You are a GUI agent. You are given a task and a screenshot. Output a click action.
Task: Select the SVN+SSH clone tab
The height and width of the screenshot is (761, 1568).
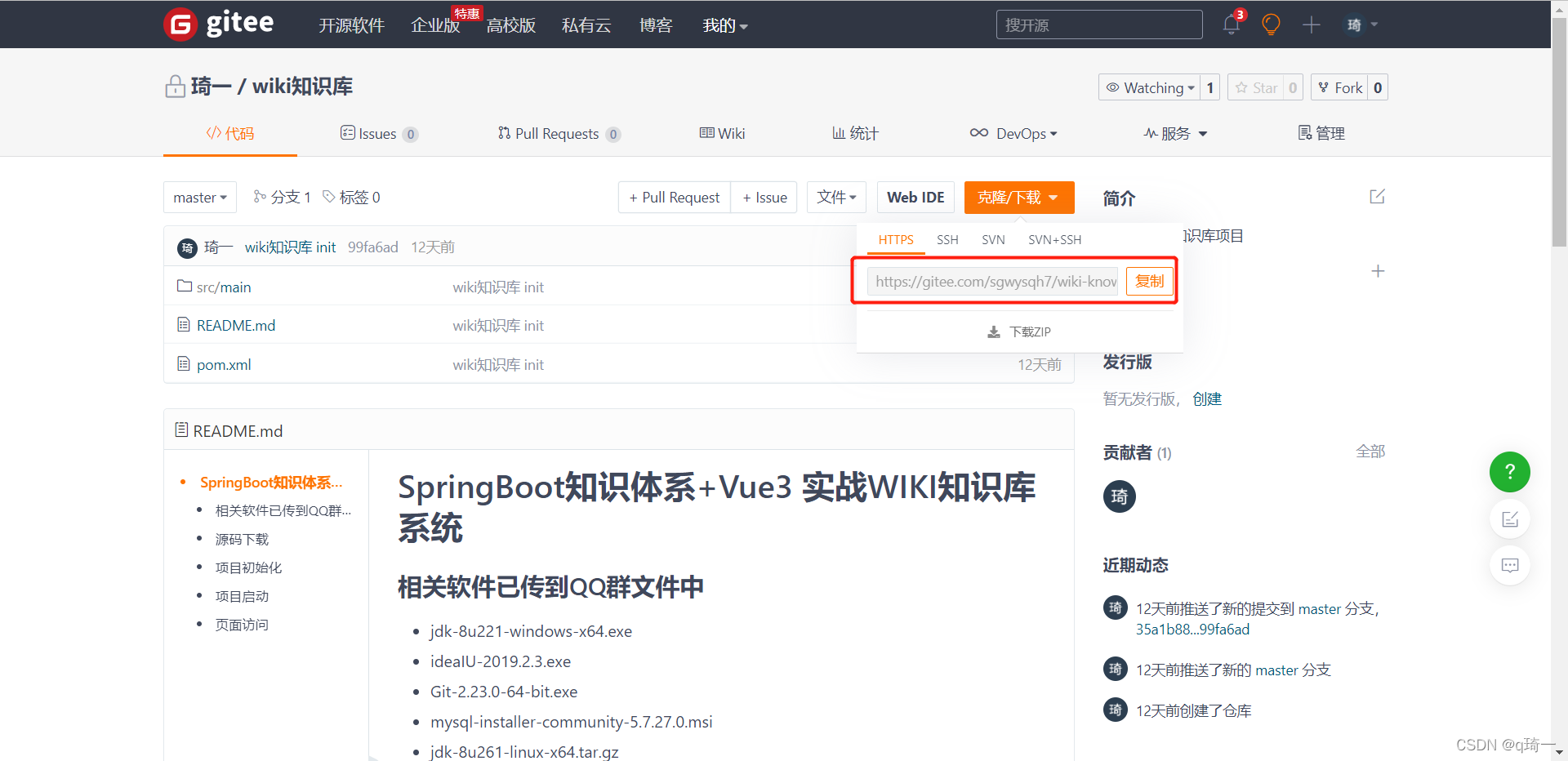click(1054, 239)
